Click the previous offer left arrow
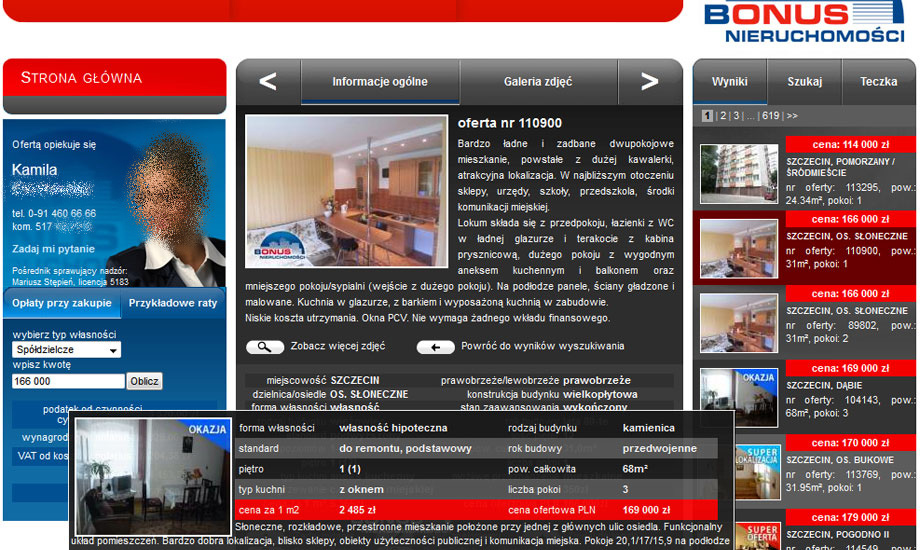The width and height of the screenshot is (920, 550). [x=268, y=82]
